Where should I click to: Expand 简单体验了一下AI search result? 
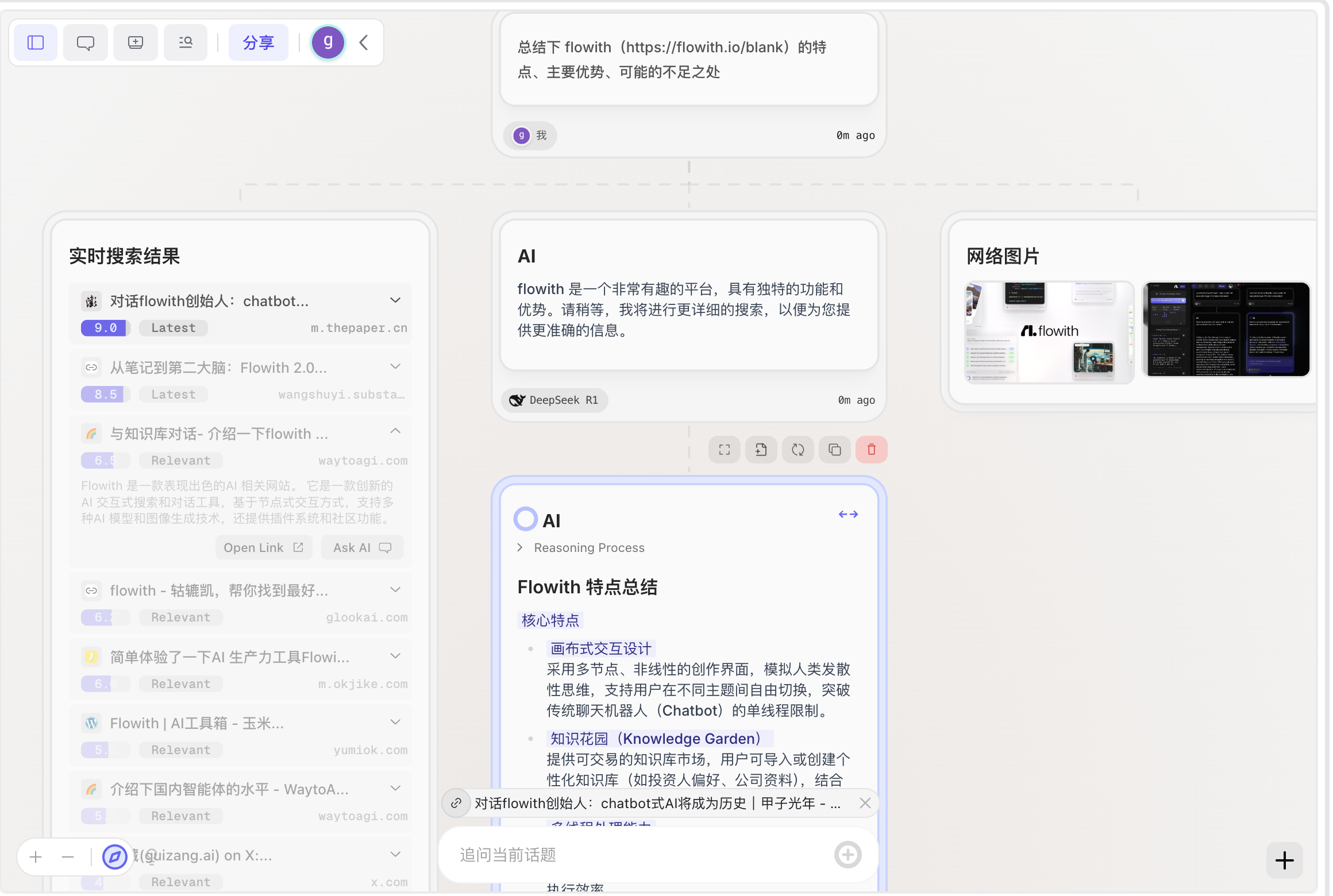pyautogui.click(x=395, y=656)
